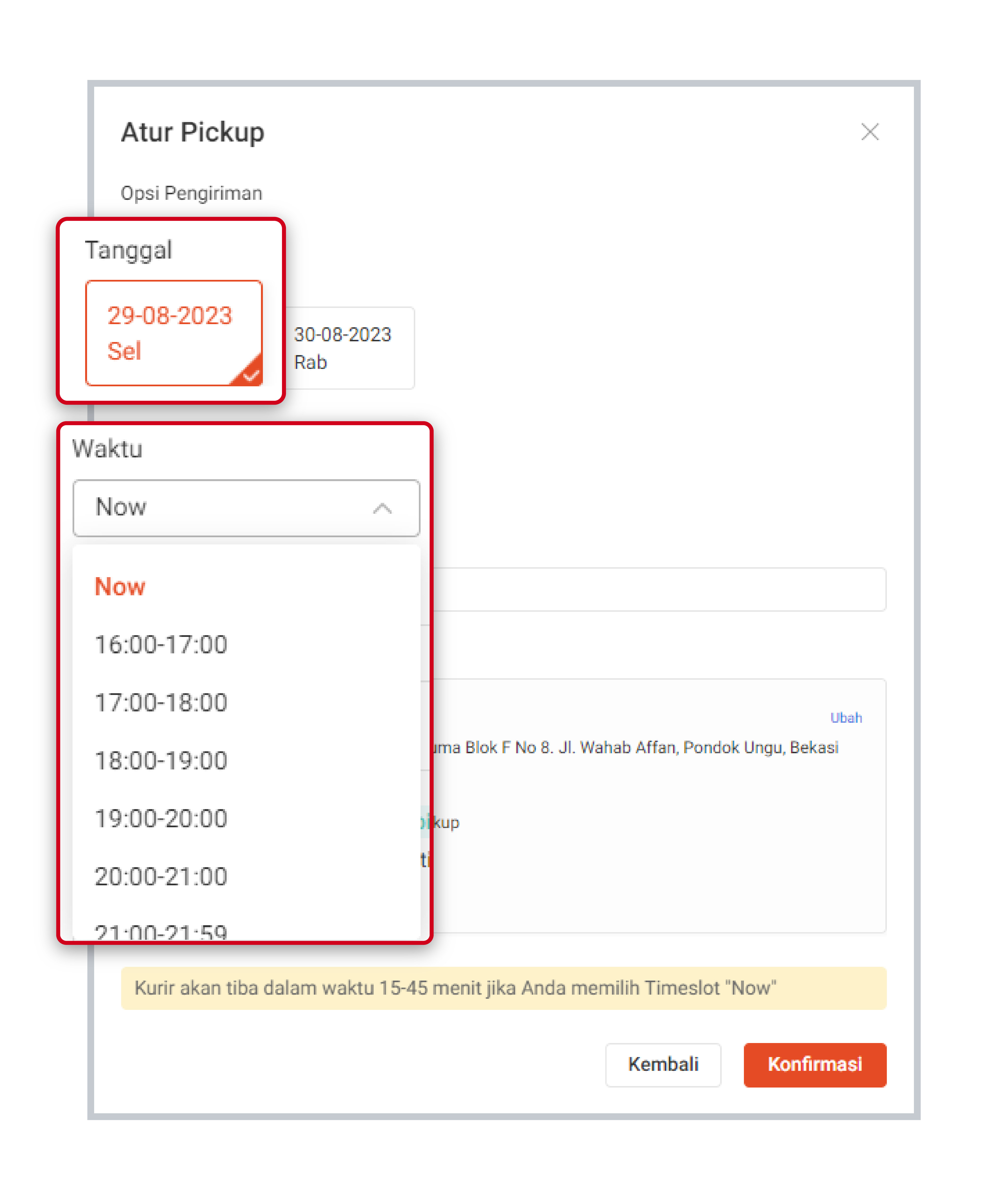Choose the highlighted Now timeslot option
1008x1200 pixels.
click(x=120, y=587)
